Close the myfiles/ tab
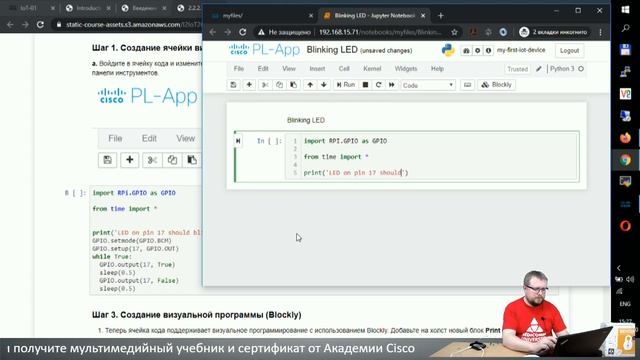The image size is (640, 360). point(311,16)
